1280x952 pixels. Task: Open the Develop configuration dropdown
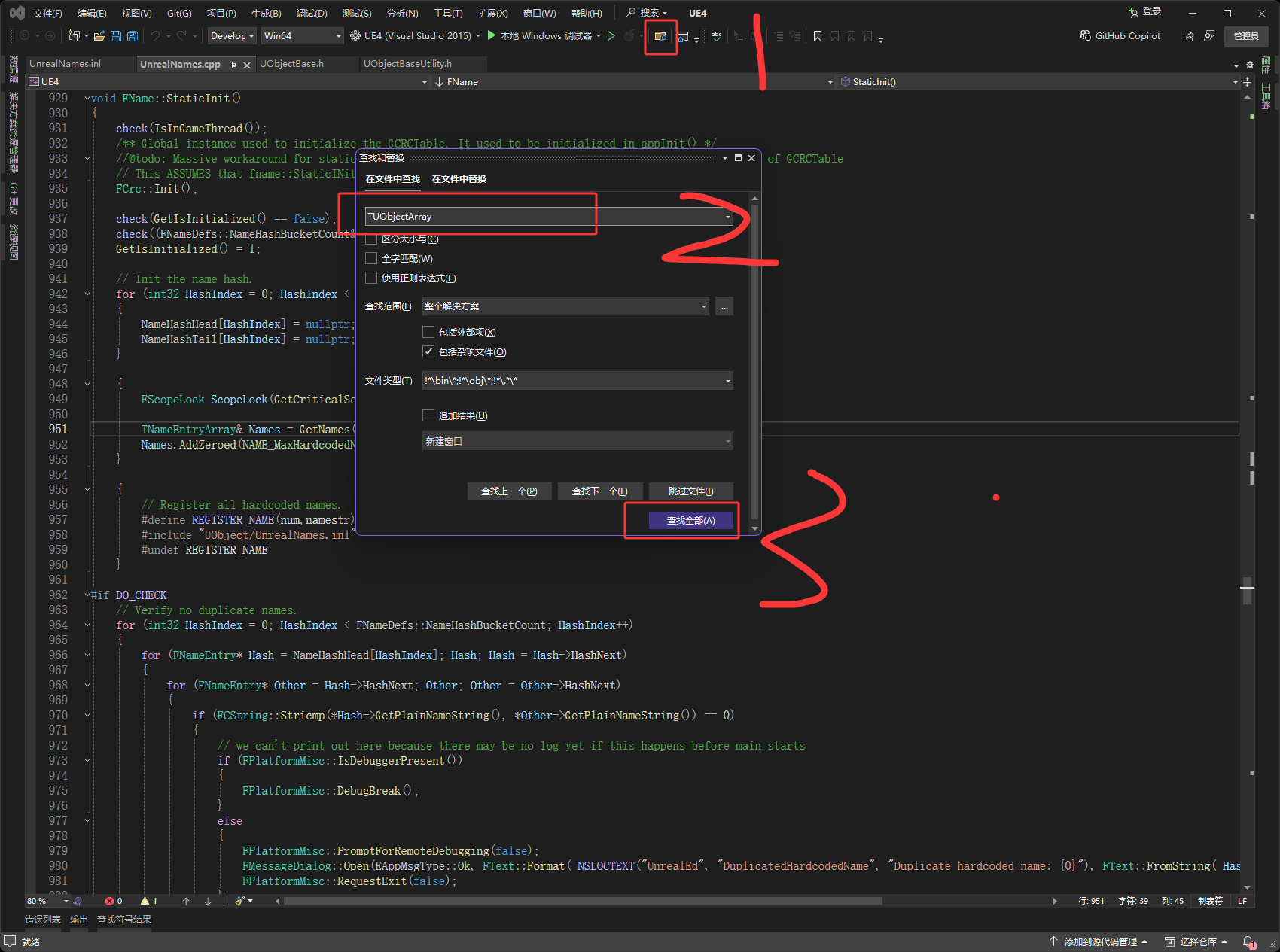point(232,35)
